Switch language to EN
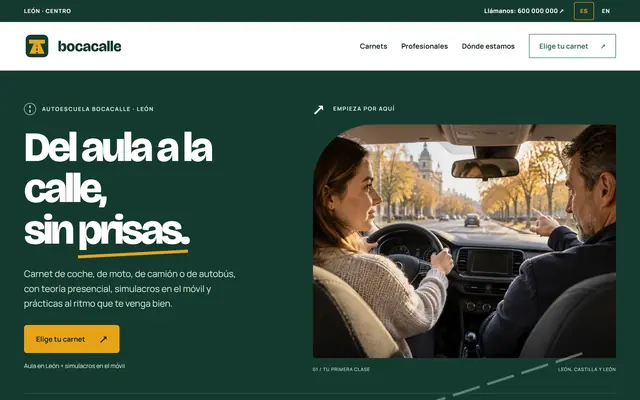Viewport: 640px width, 400px height. tap(606, 11)
